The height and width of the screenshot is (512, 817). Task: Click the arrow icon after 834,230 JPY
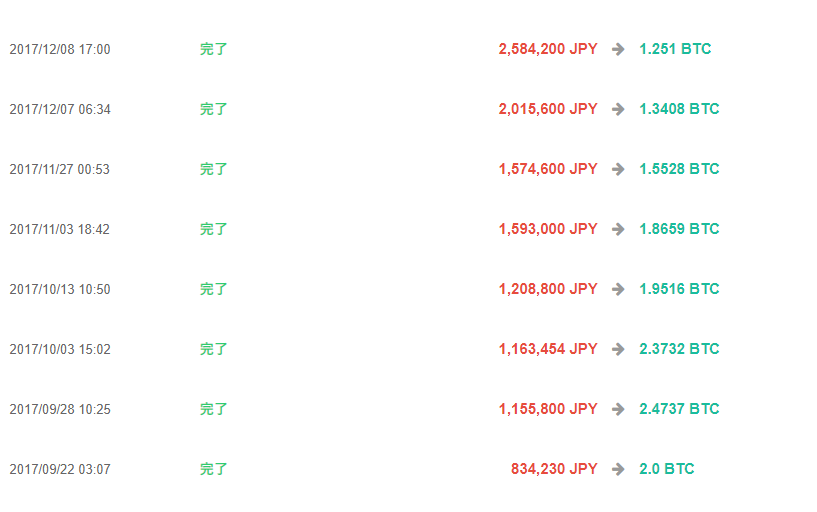pyautogui.click(x=618, y=469)
